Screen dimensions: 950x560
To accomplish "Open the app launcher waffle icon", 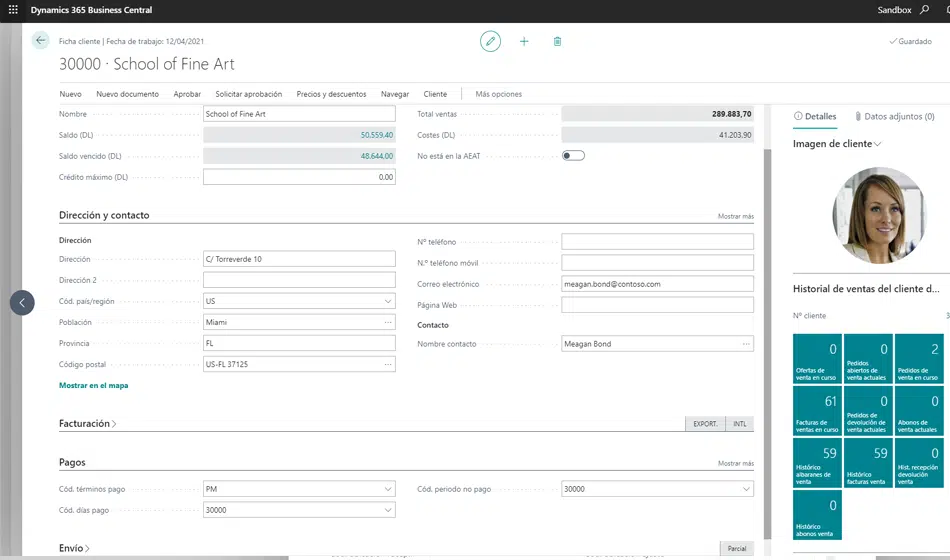I will (13, 9).
